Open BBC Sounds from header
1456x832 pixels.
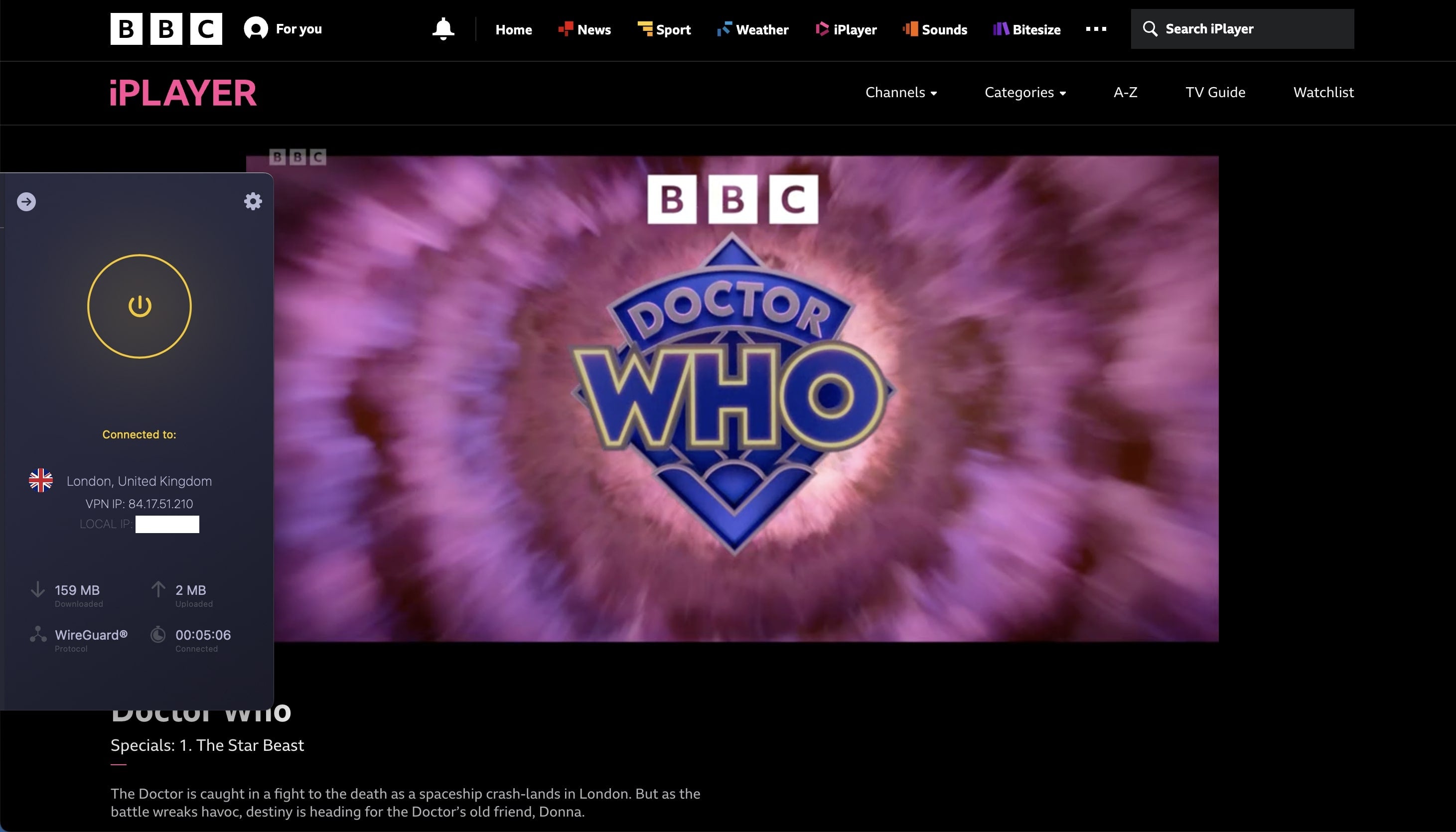(935, 30)
